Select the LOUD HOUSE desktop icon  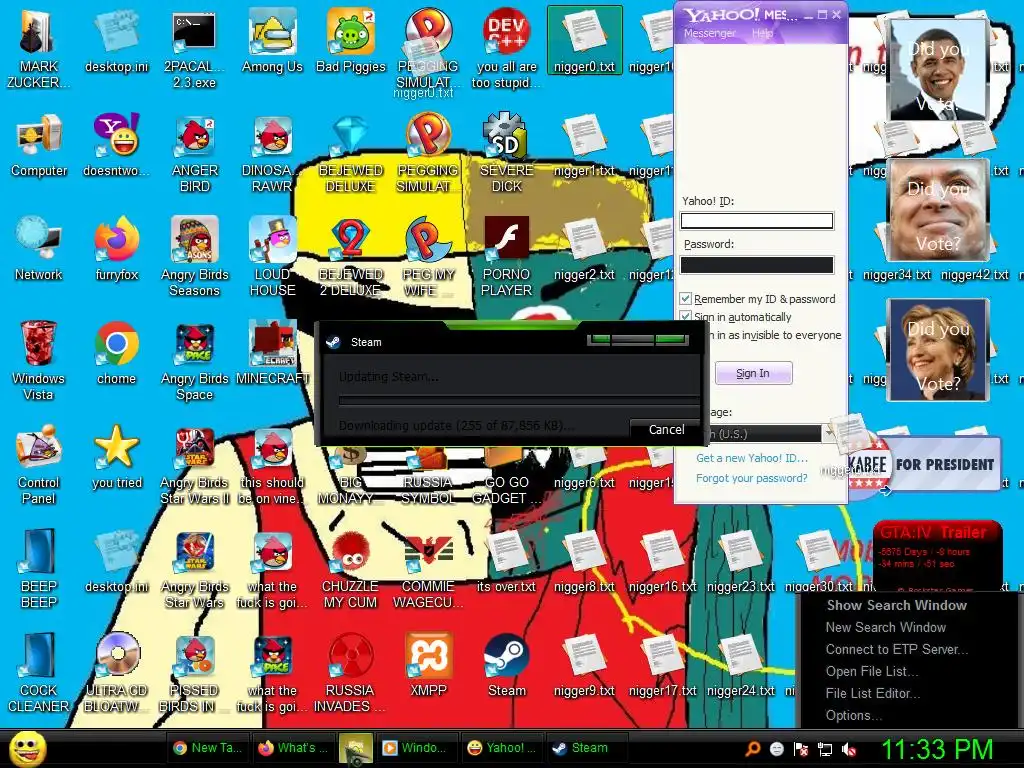[272, 257]
